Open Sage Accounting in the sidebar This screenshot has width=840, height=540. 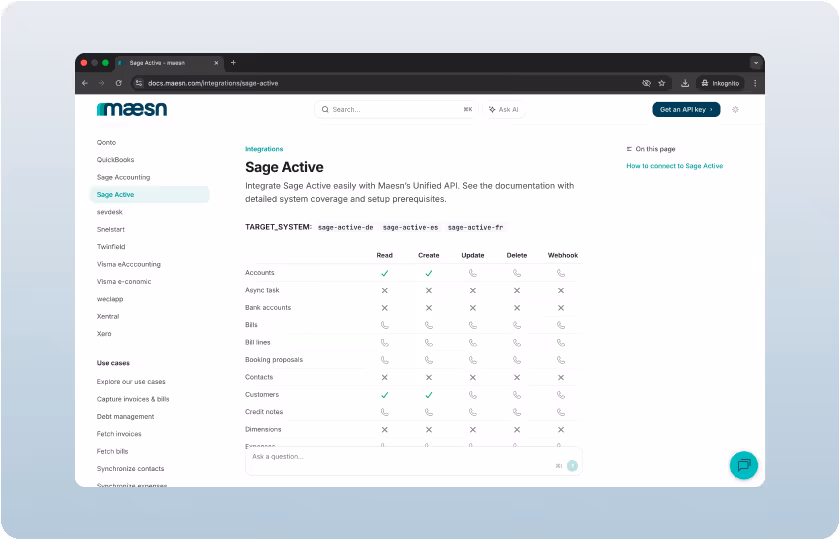point(123,177)
